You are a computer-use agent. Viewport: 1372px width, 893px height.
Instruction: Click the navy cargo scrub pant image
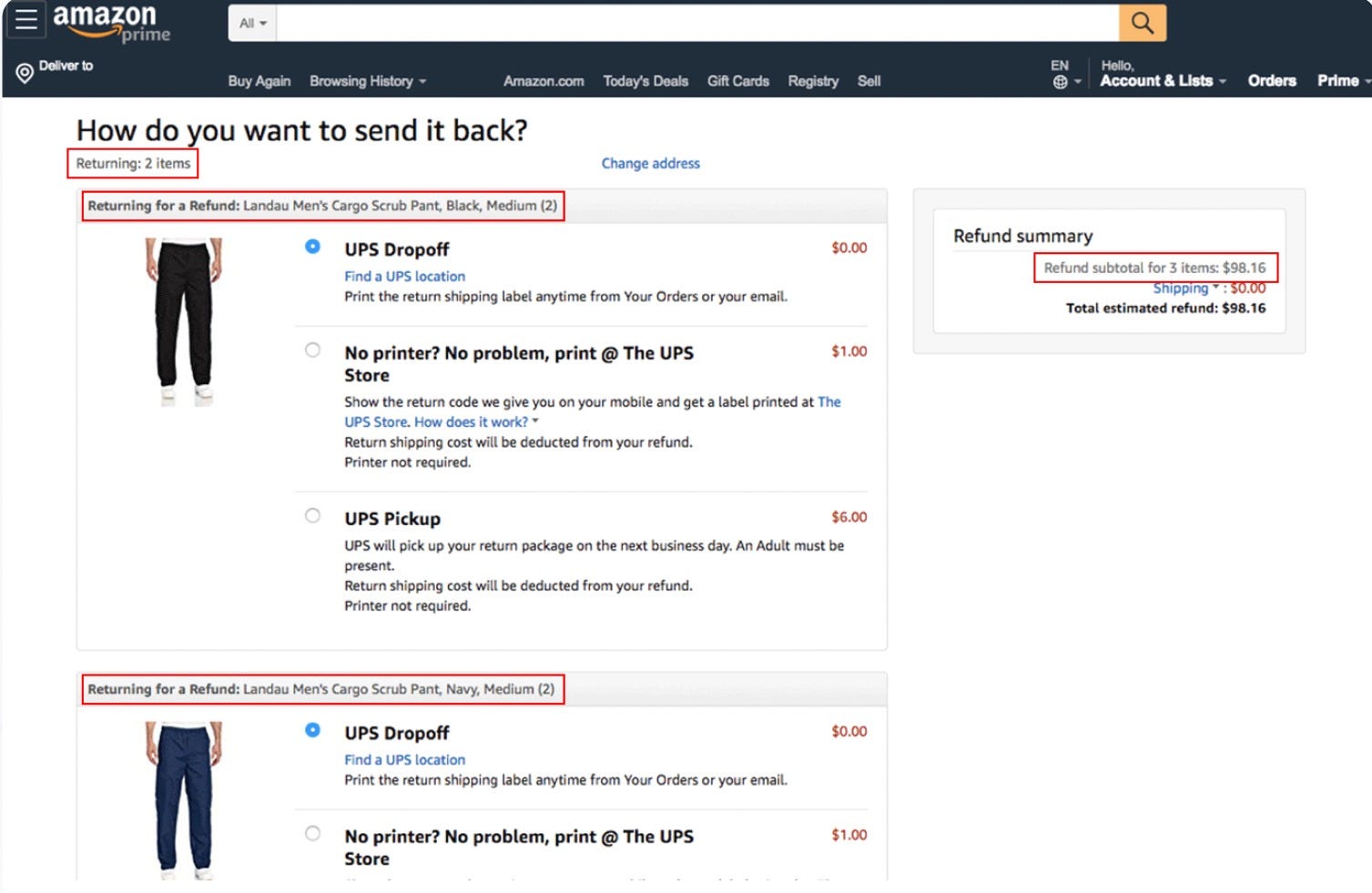[184, 800]
